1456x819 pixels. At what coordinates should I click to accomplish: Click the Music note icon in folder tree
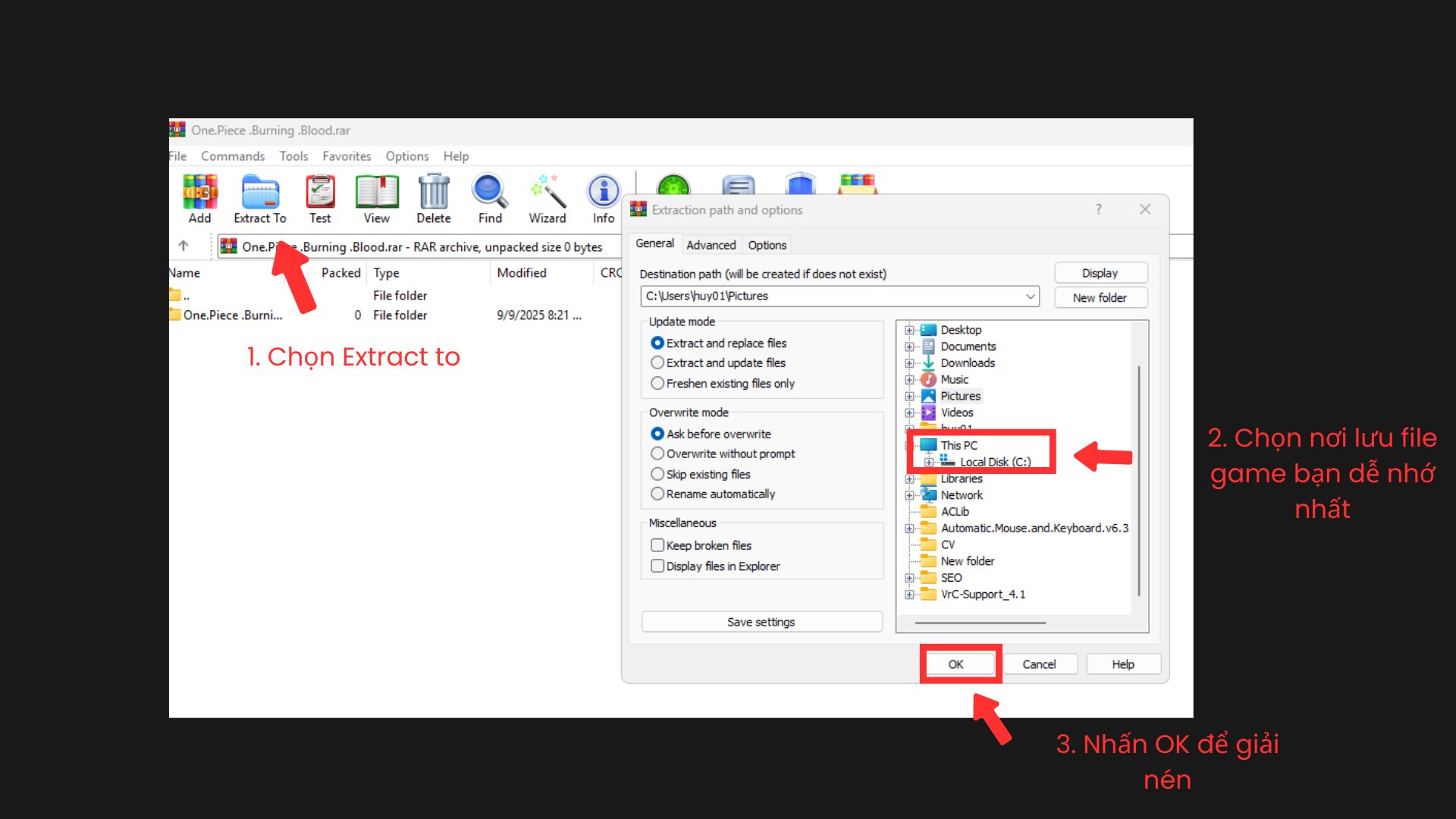[928, 379]
